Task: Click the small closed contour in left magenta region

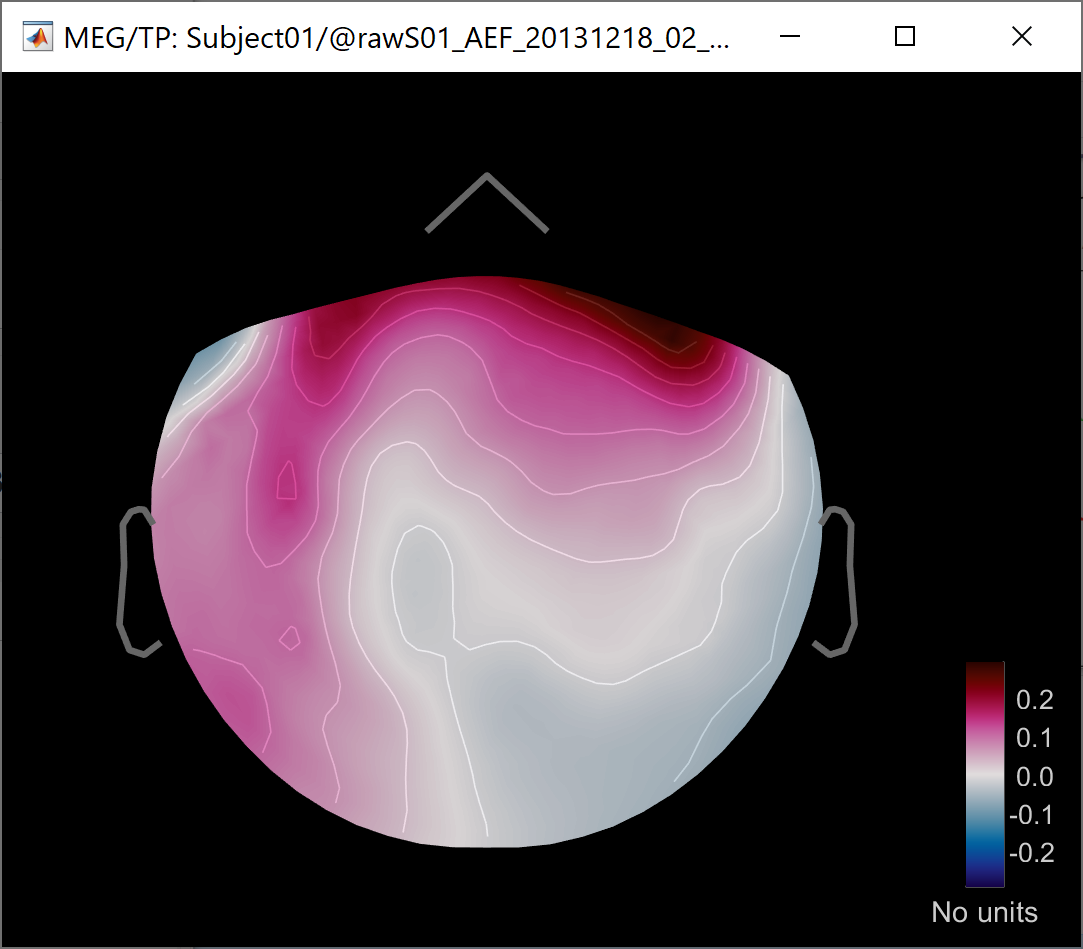Action: click(287, 482)
